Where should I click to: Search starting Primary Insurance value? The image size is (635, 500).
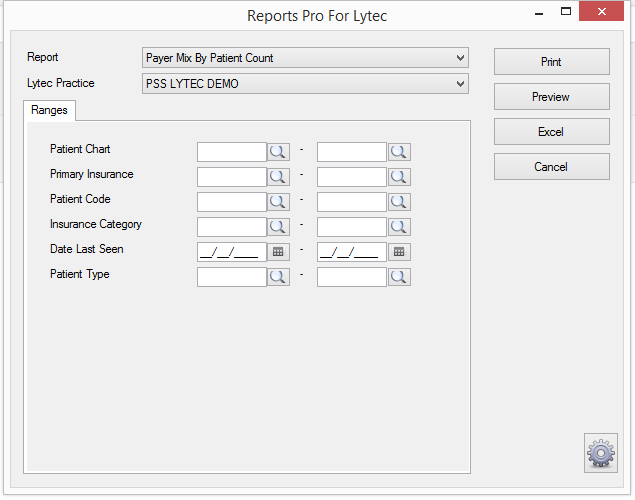pos(278,177)
